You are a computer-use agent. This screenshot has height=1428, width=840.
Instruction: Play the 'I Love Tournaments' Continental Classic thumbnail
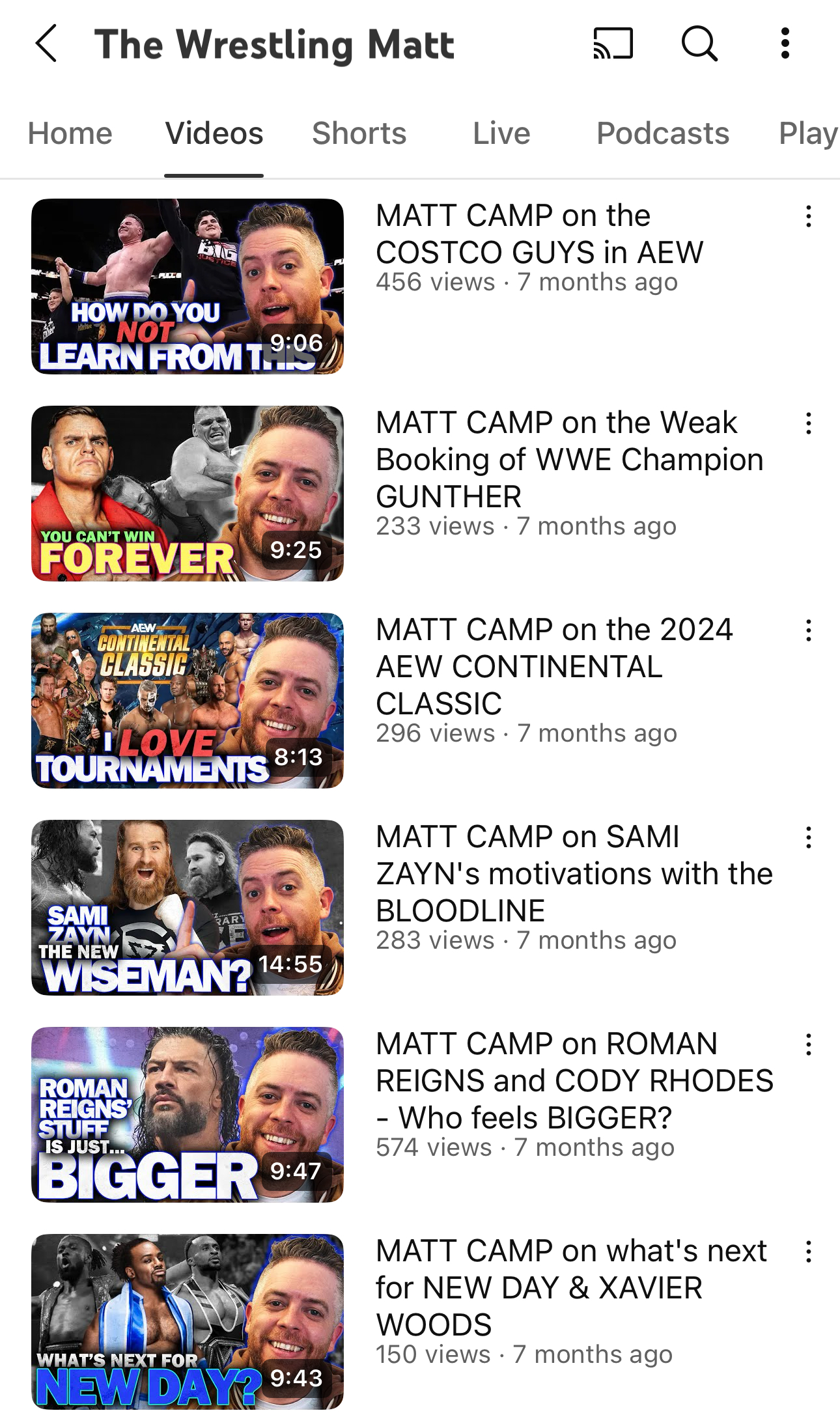click(x=188, y=701)
